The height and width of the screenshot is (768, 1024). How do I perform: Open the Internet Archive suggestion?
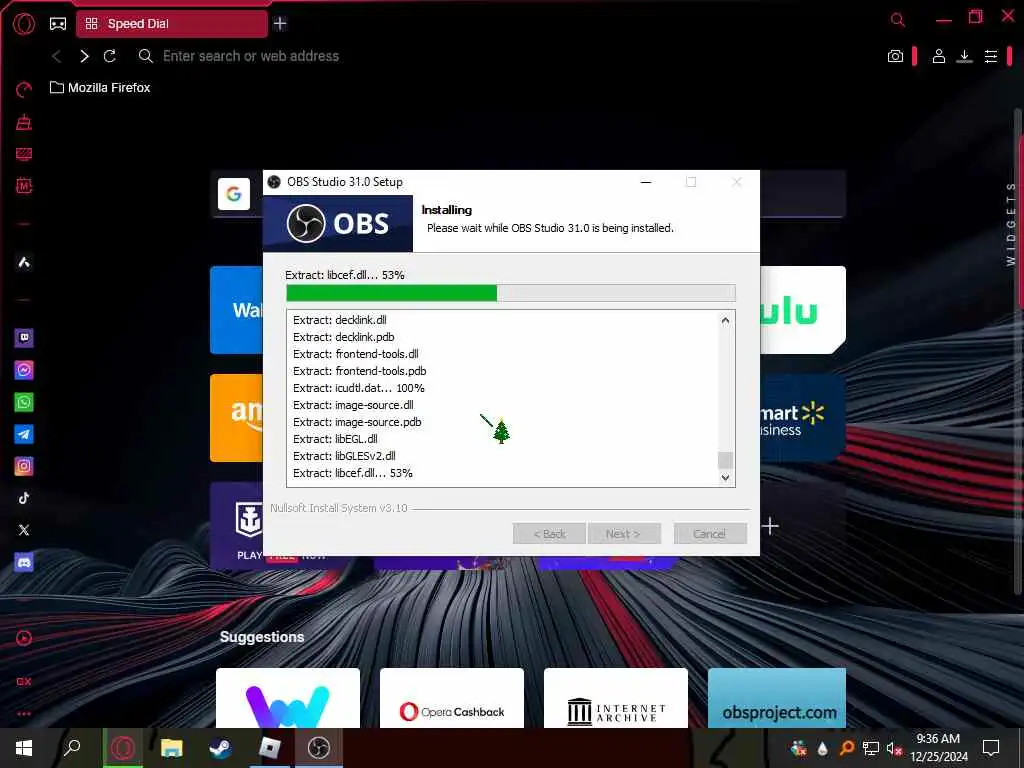coord(616,697)
